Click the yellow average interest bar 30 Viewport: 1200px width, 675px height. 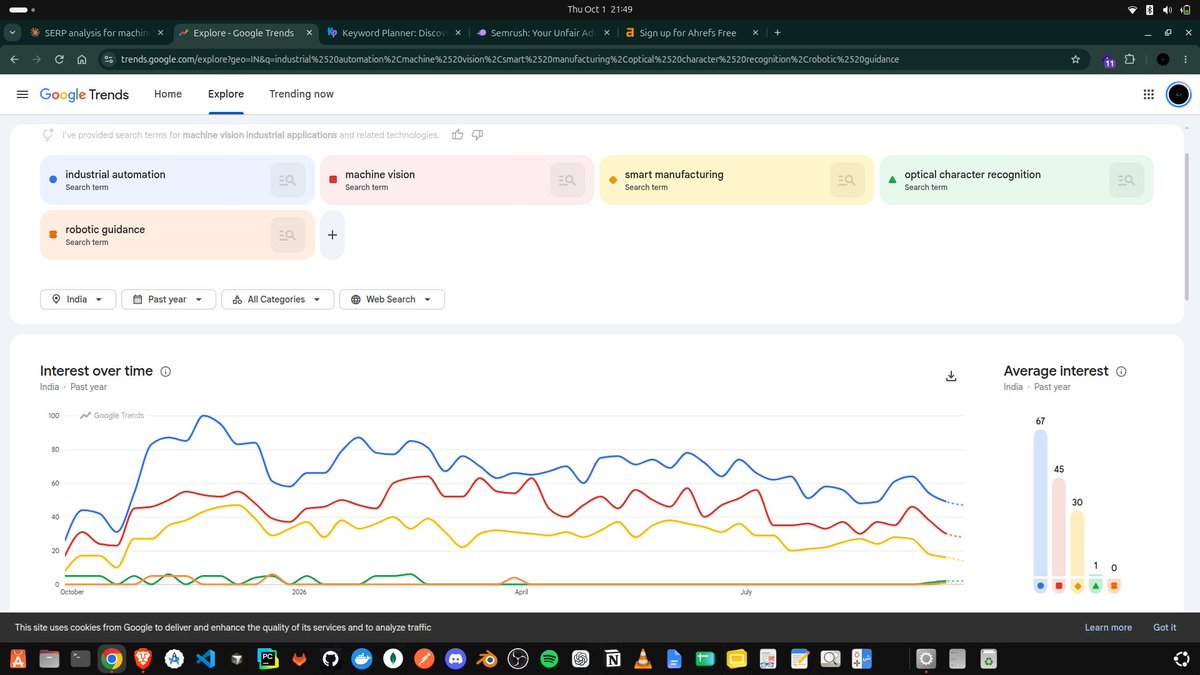click(1077, 544)
